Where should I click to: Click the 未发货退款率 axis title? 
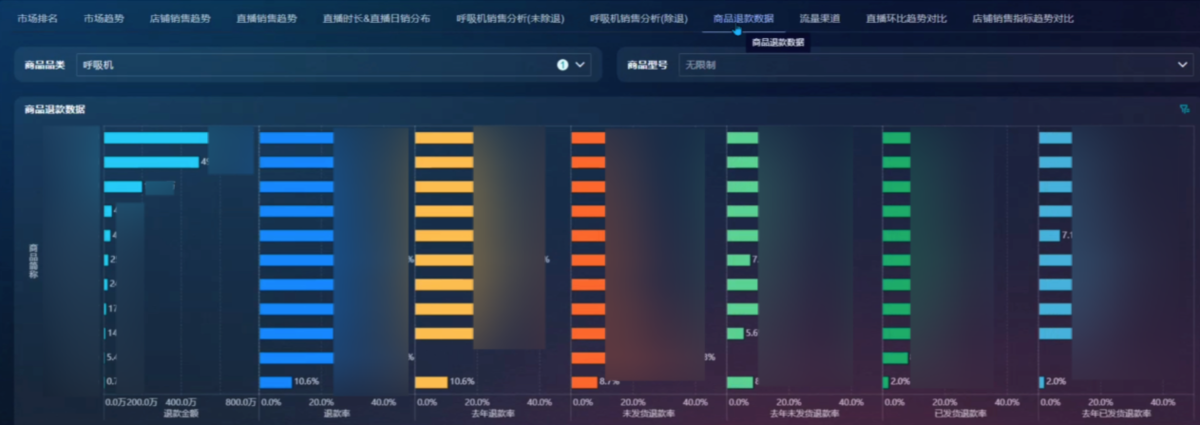click(x=648, y=413)
